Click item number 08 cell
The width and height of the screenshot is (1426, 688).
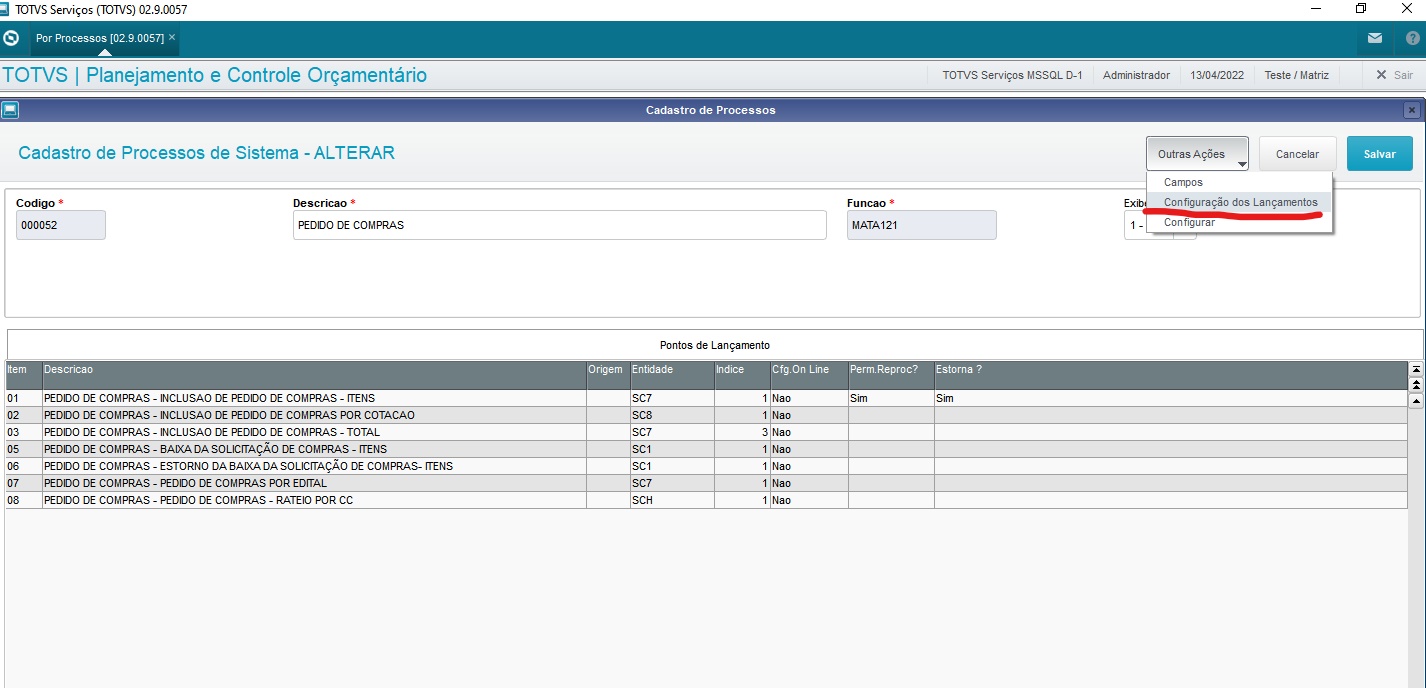pos(23,500)
